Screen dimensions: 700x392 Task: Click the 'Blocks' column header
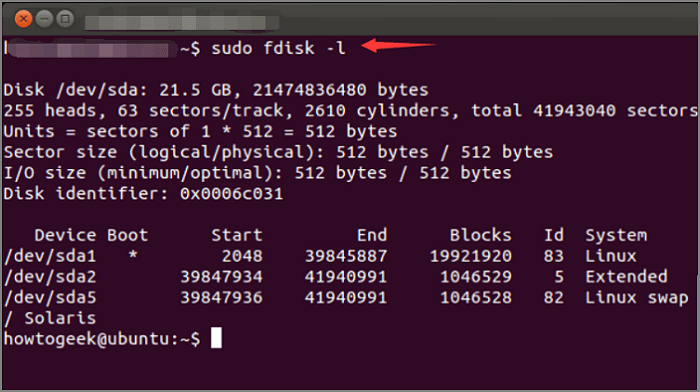pyautogui.click(x=480, y=235)
